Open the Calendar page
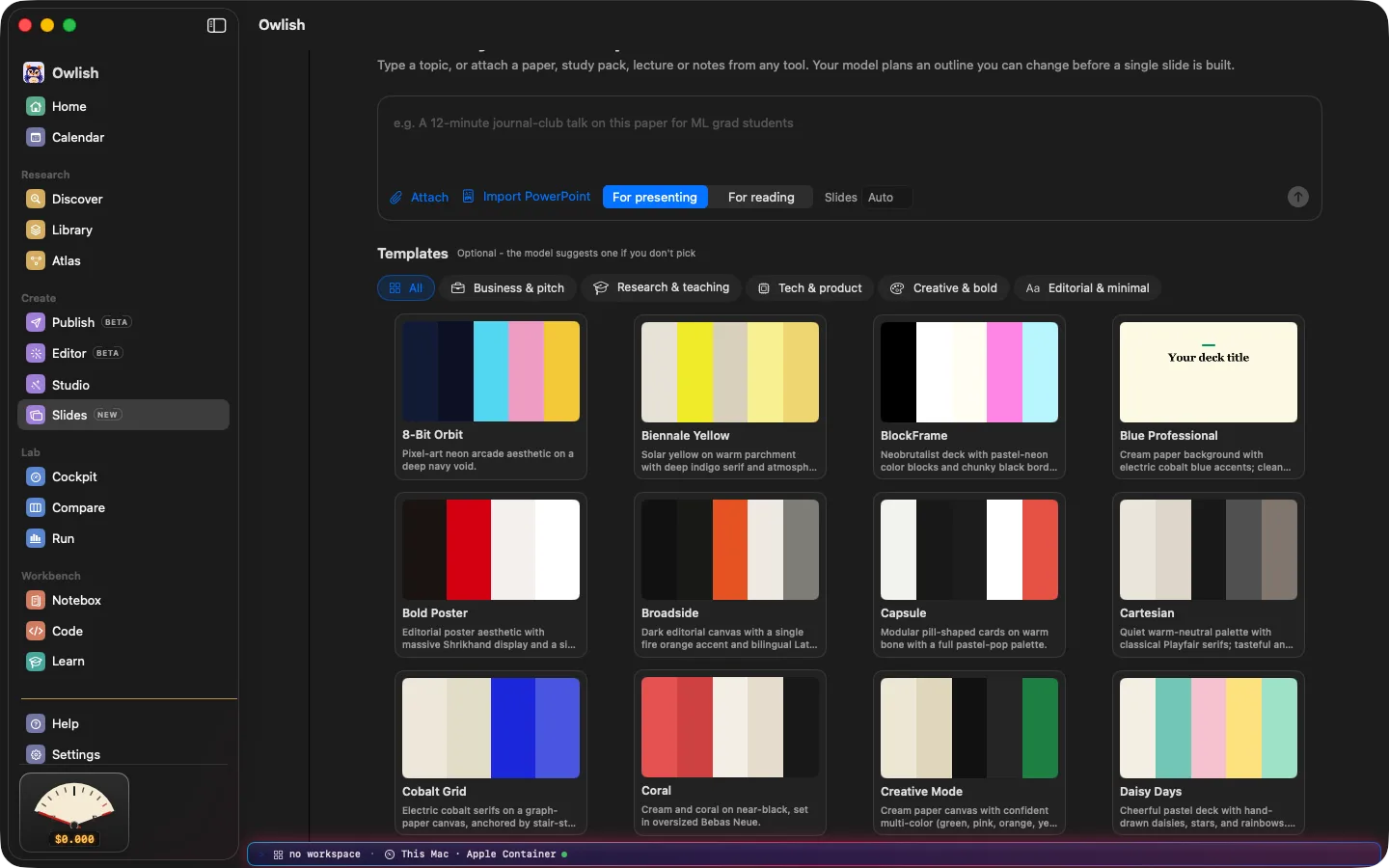The image size is (1389, 868). tap(123, 137)
